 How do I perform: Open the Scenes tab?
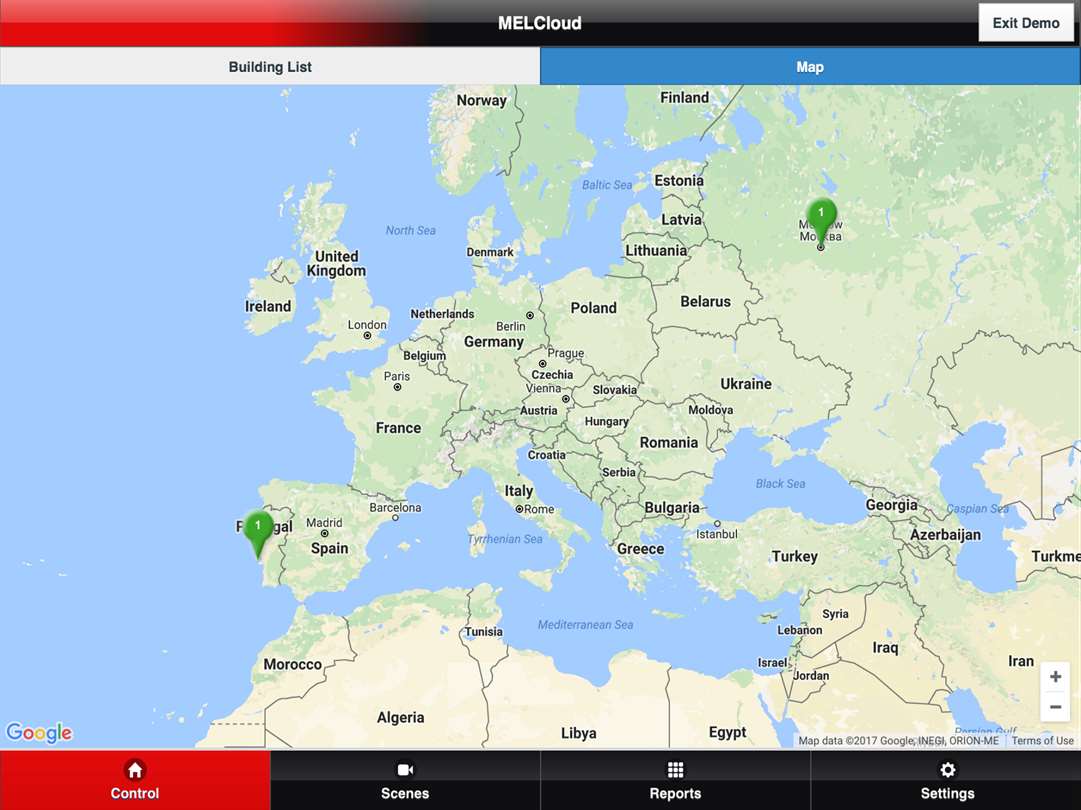405,780
